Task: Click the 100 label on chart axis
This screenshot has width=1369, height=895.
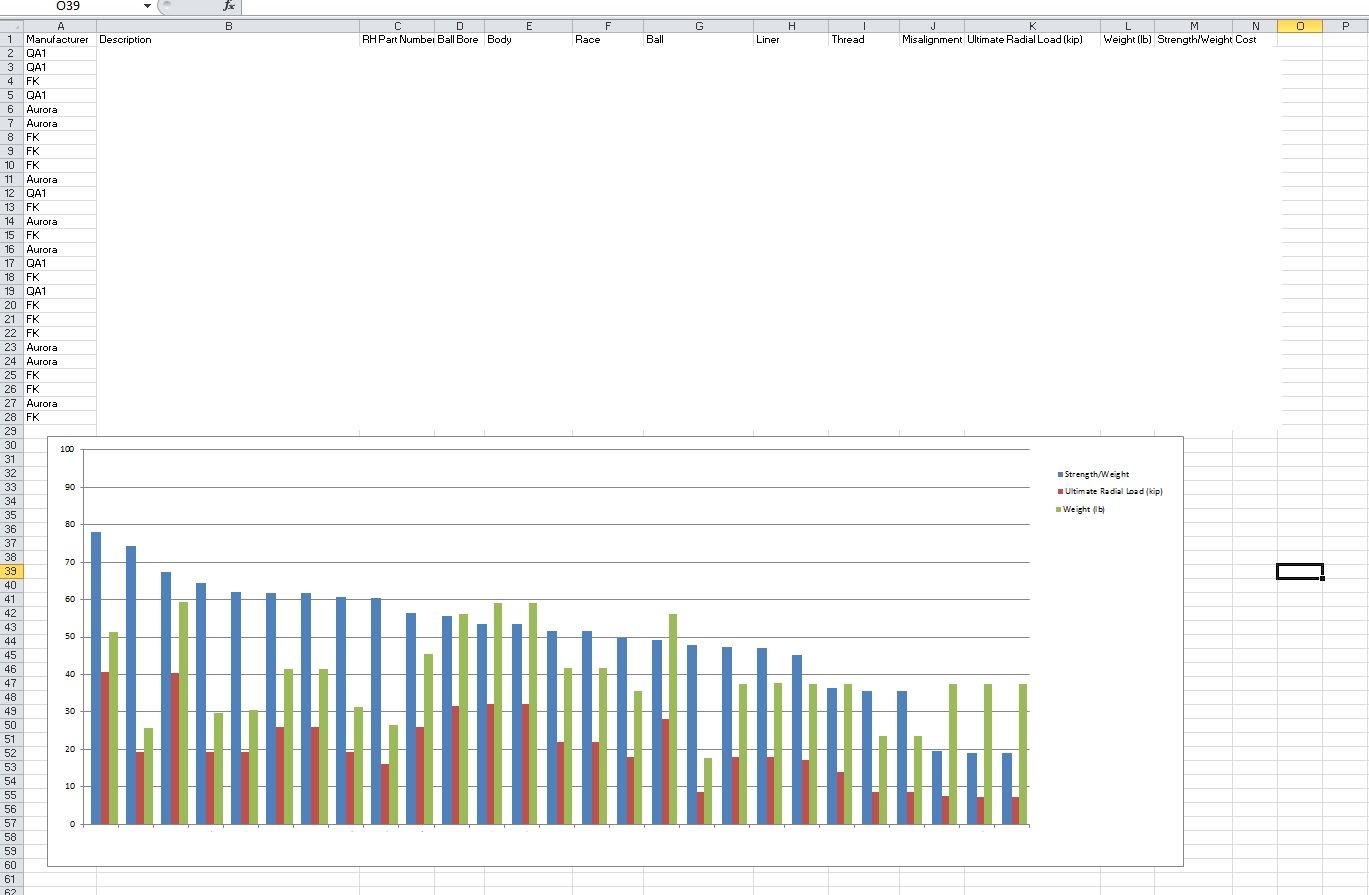Action: 67,449
